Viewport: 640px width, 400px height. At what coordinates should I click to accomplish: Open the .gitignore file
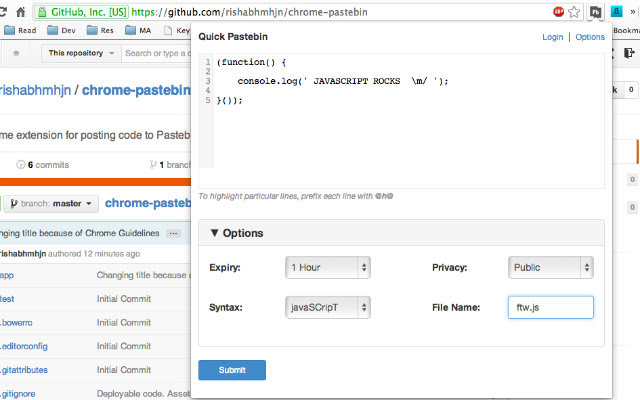18,393
